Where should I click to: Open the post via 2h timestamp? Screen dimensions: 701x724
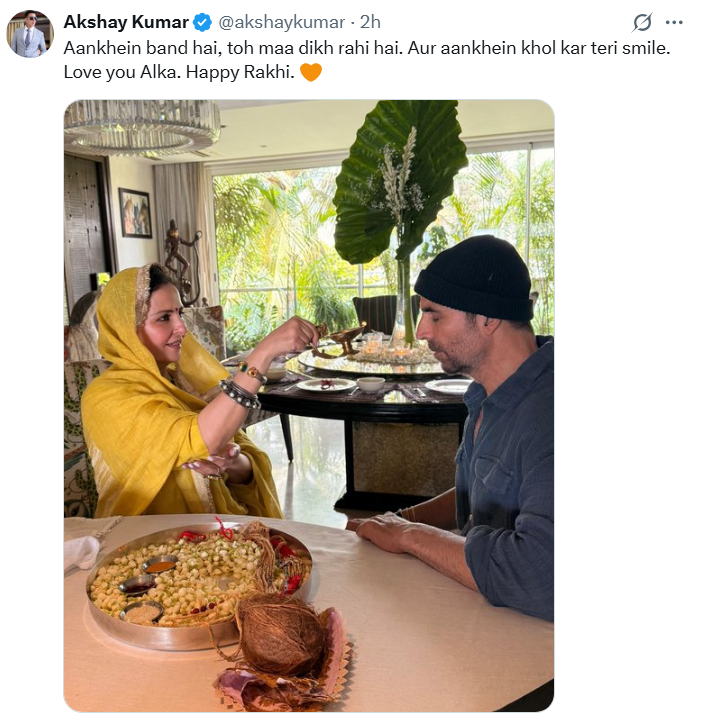point(370,22)
